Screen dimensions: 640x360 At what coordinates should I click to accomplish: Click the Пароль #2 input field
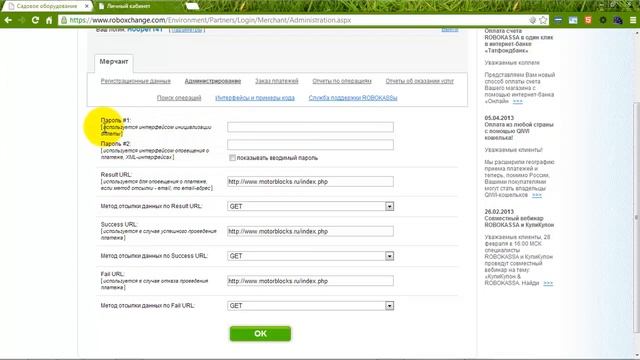click(x=310, y=144)
